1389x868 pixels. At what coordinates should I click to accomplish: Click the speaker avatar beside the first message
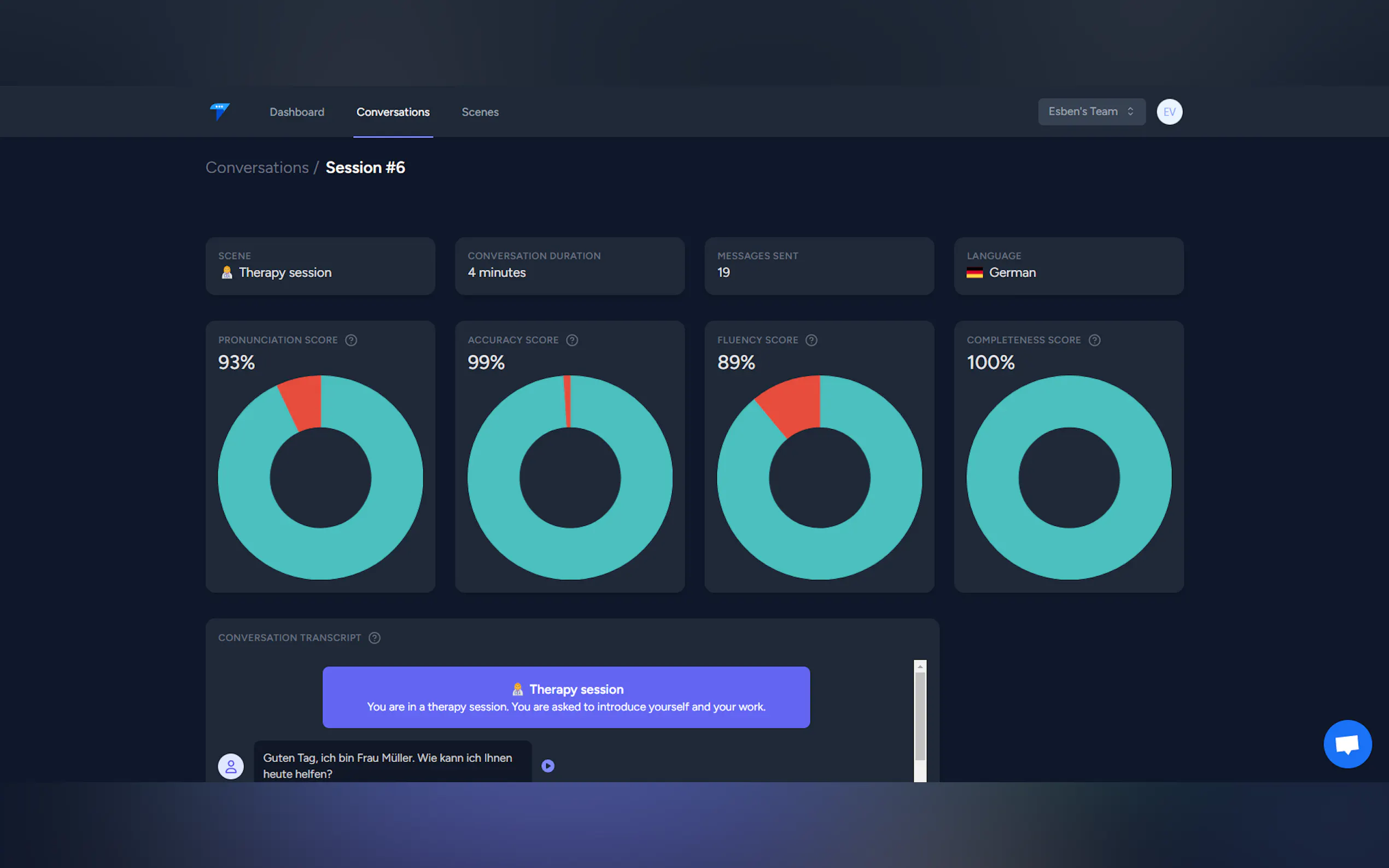click(231, 766)
